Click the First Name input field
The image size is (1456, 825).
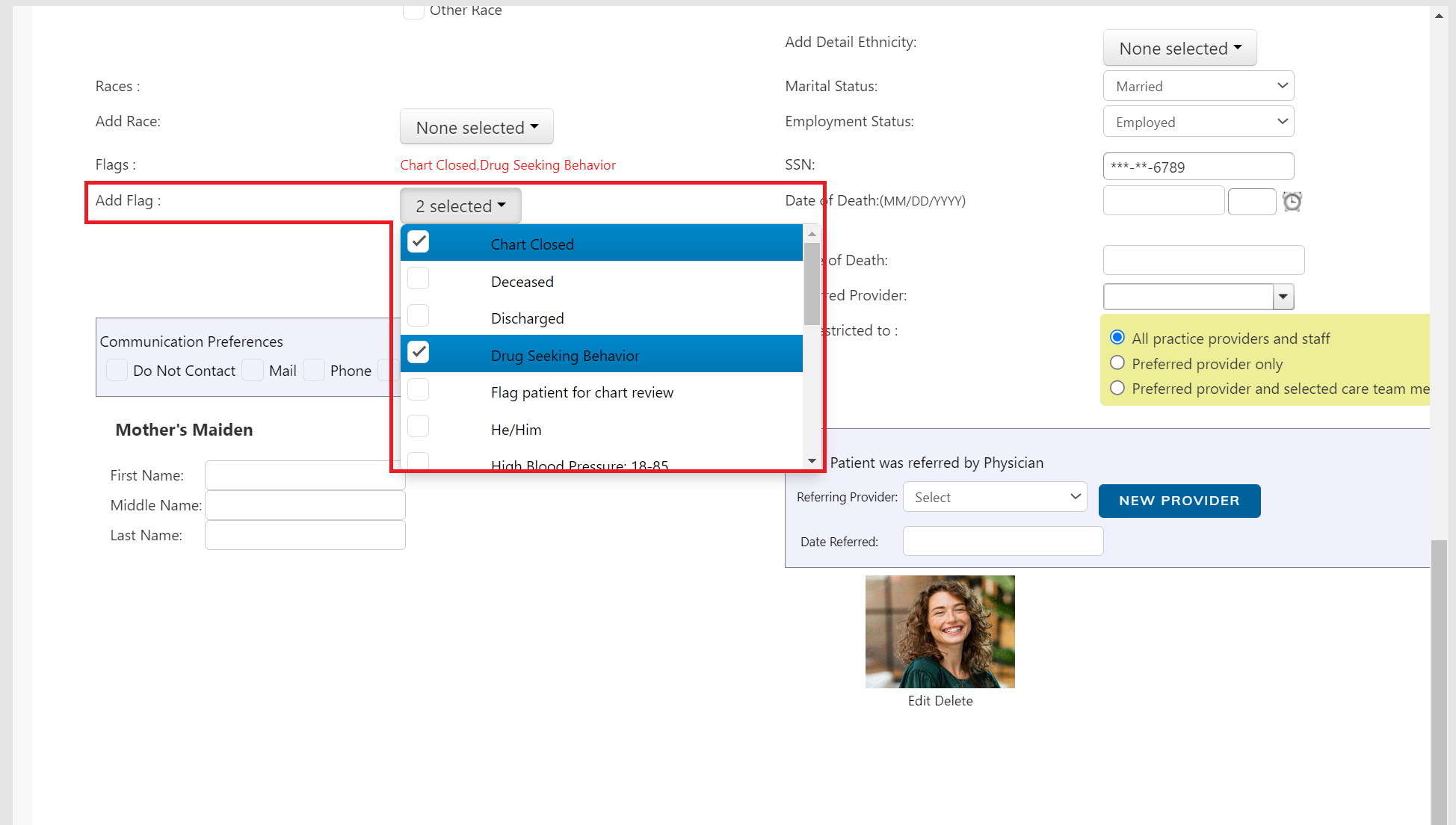(x=304, y=475)
